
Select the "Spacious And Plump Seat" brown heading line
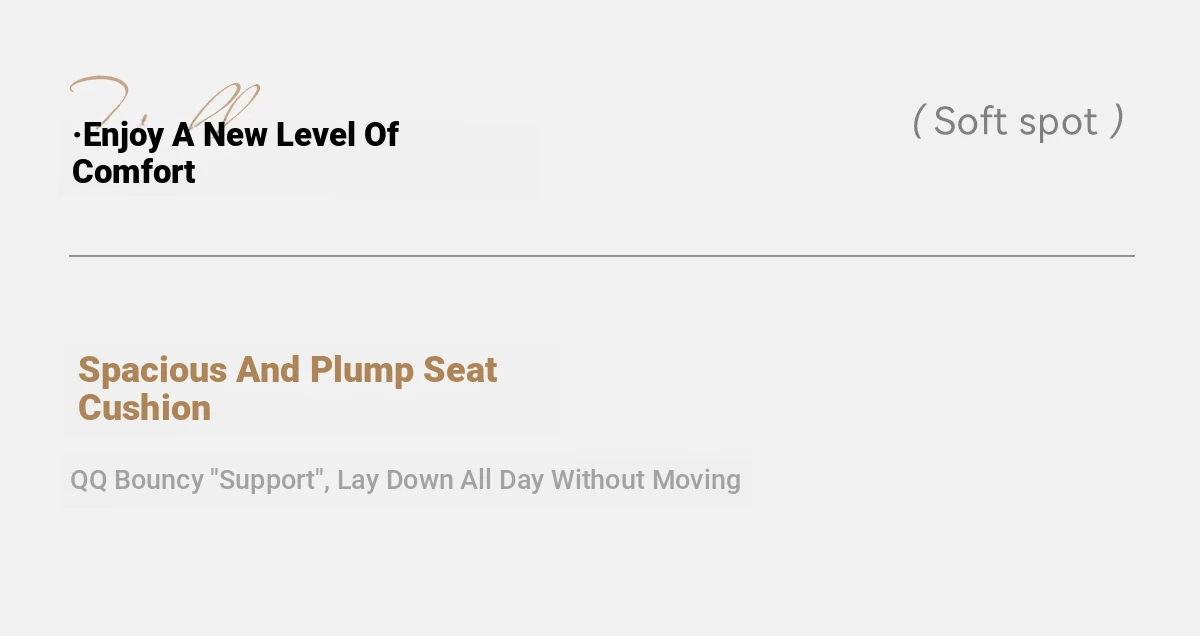click(x=288, y=370)
